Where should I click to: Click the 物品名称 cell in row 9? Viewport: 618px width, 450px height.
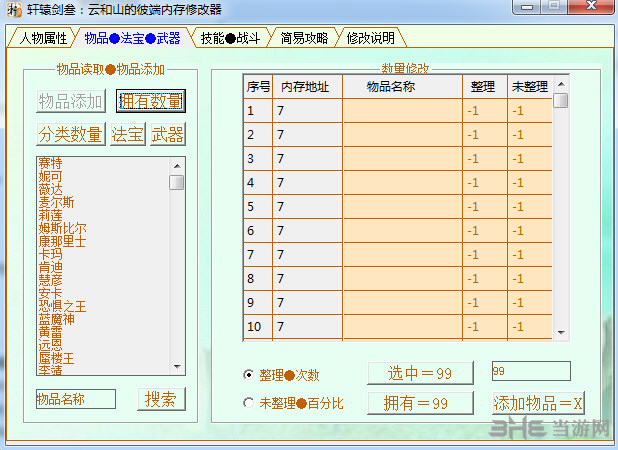coord(403,303)
